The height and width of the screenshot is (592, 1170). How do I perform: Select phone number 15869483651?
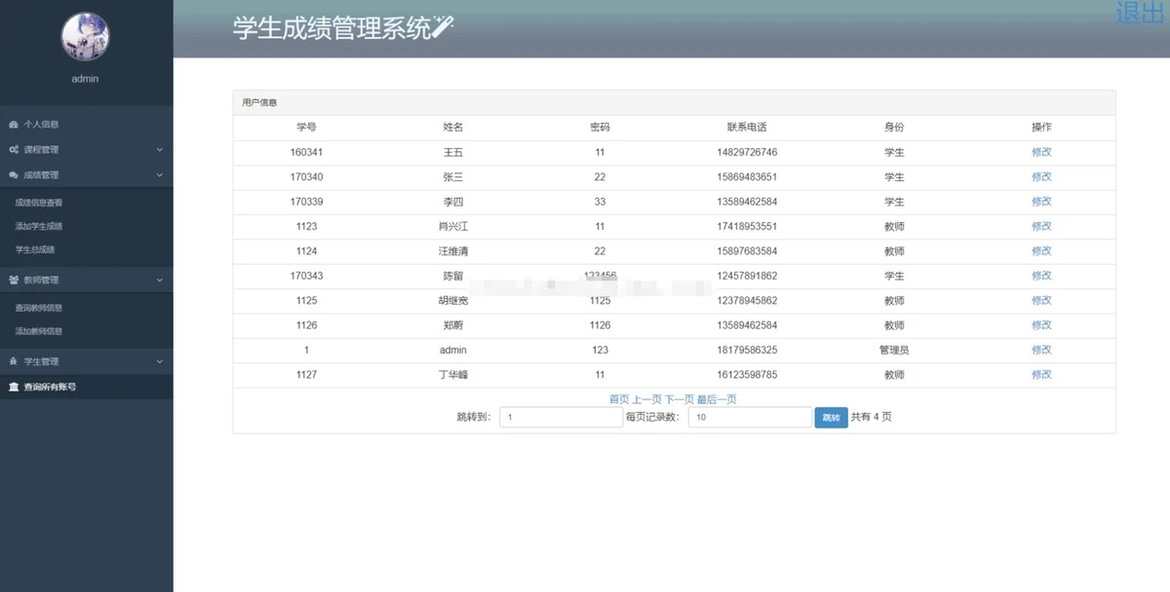tap(747, 177)
